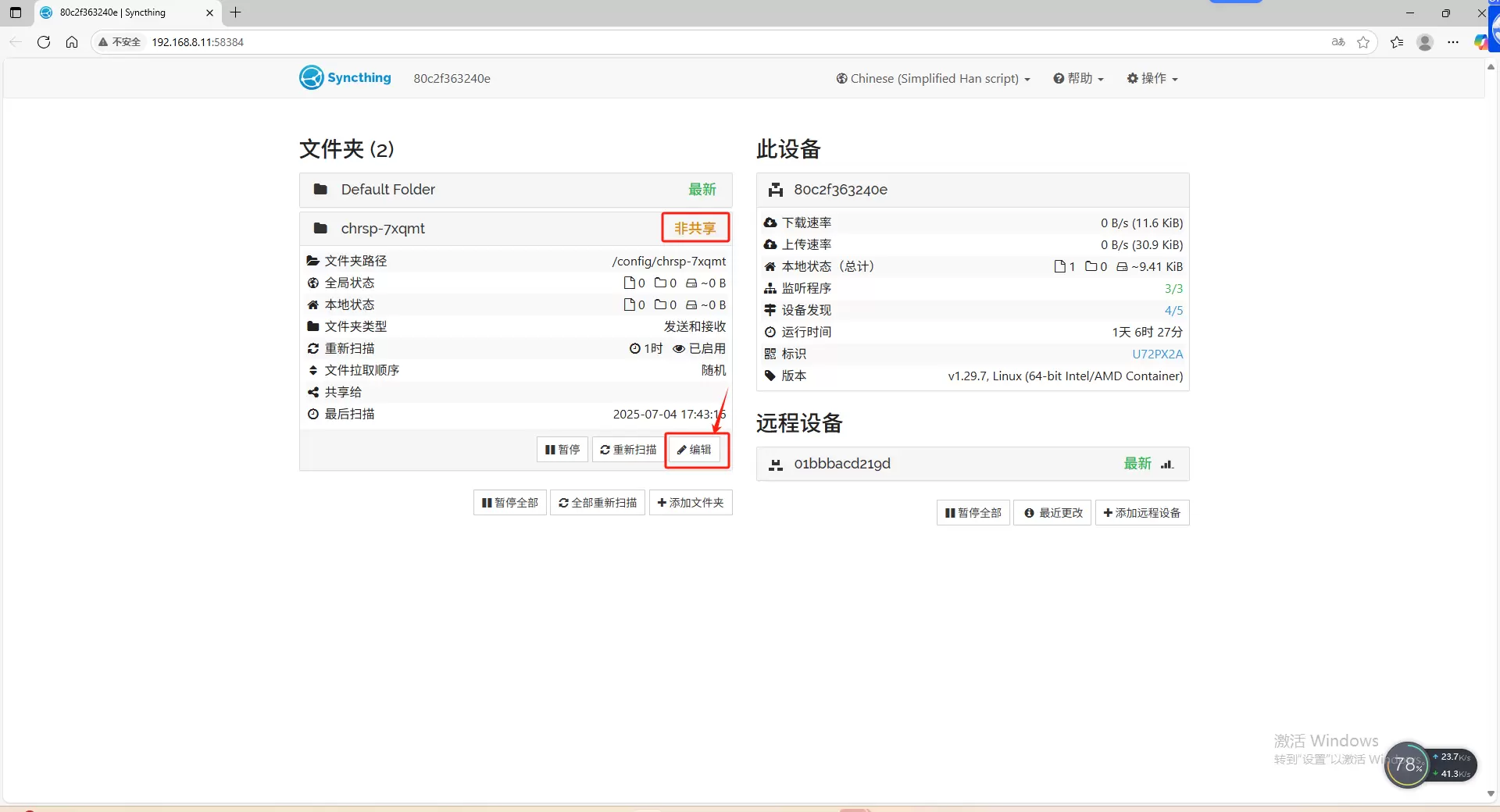Add this page to favorites star icon
This screenshot has height=812, width=1500.
pyautogui.click(x=1363, y=42)
